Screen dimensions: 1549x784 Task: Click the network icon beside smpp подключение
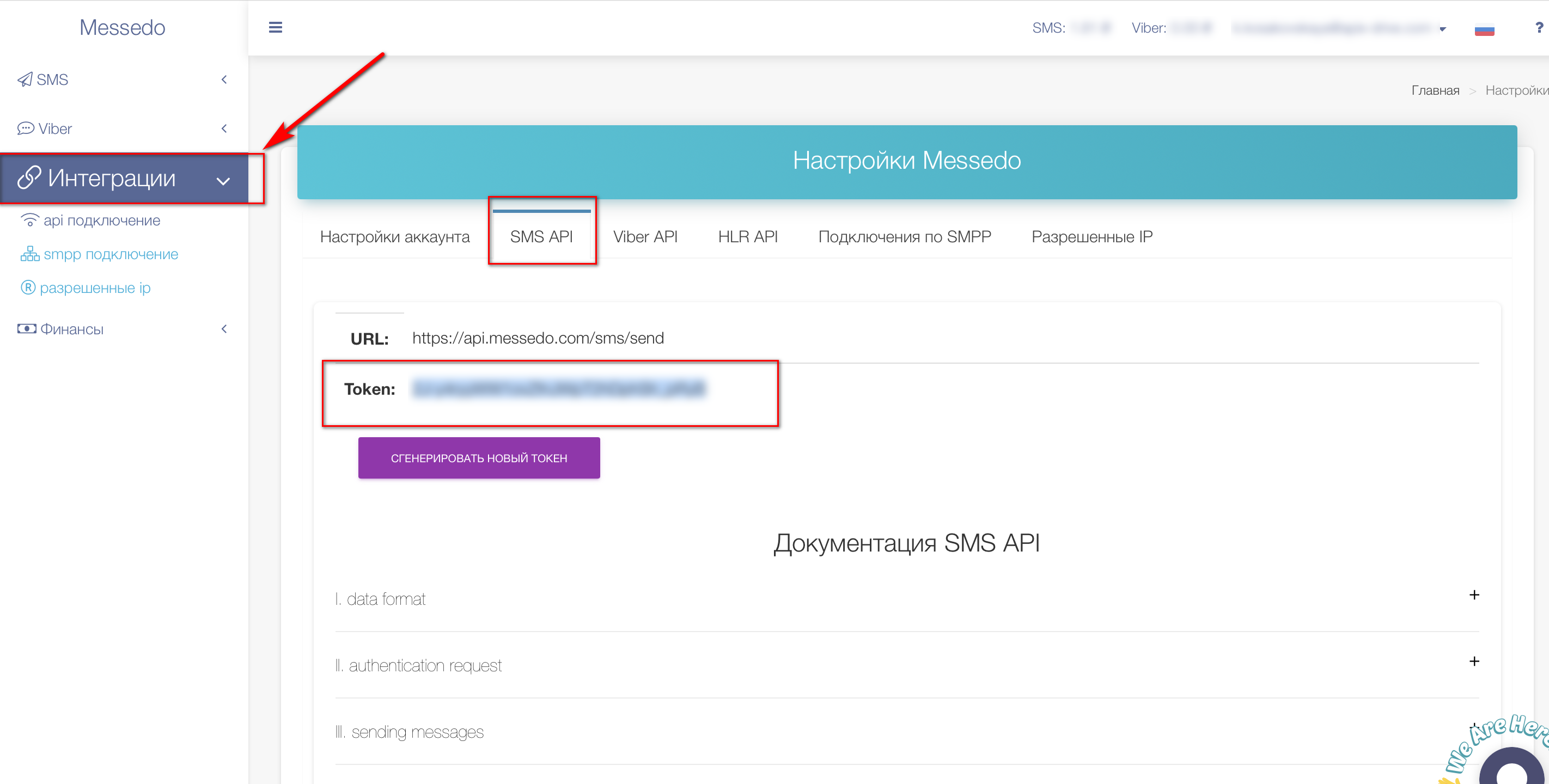pyautogui.click(x=29, y=254)
